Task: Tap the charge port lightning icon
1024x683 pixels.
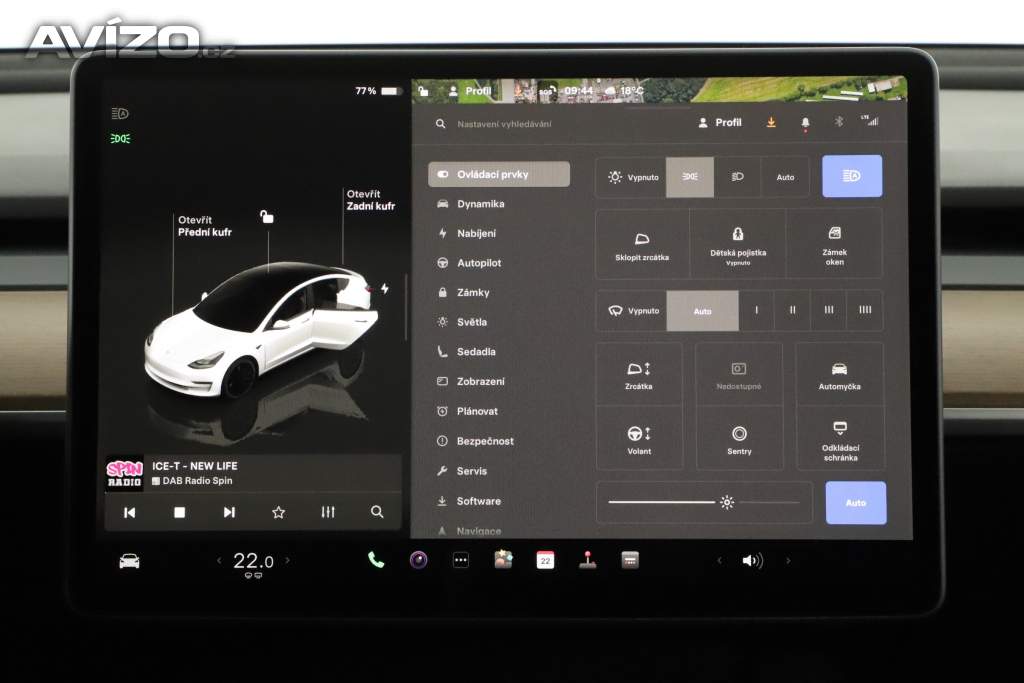Action: coord(385,288)
